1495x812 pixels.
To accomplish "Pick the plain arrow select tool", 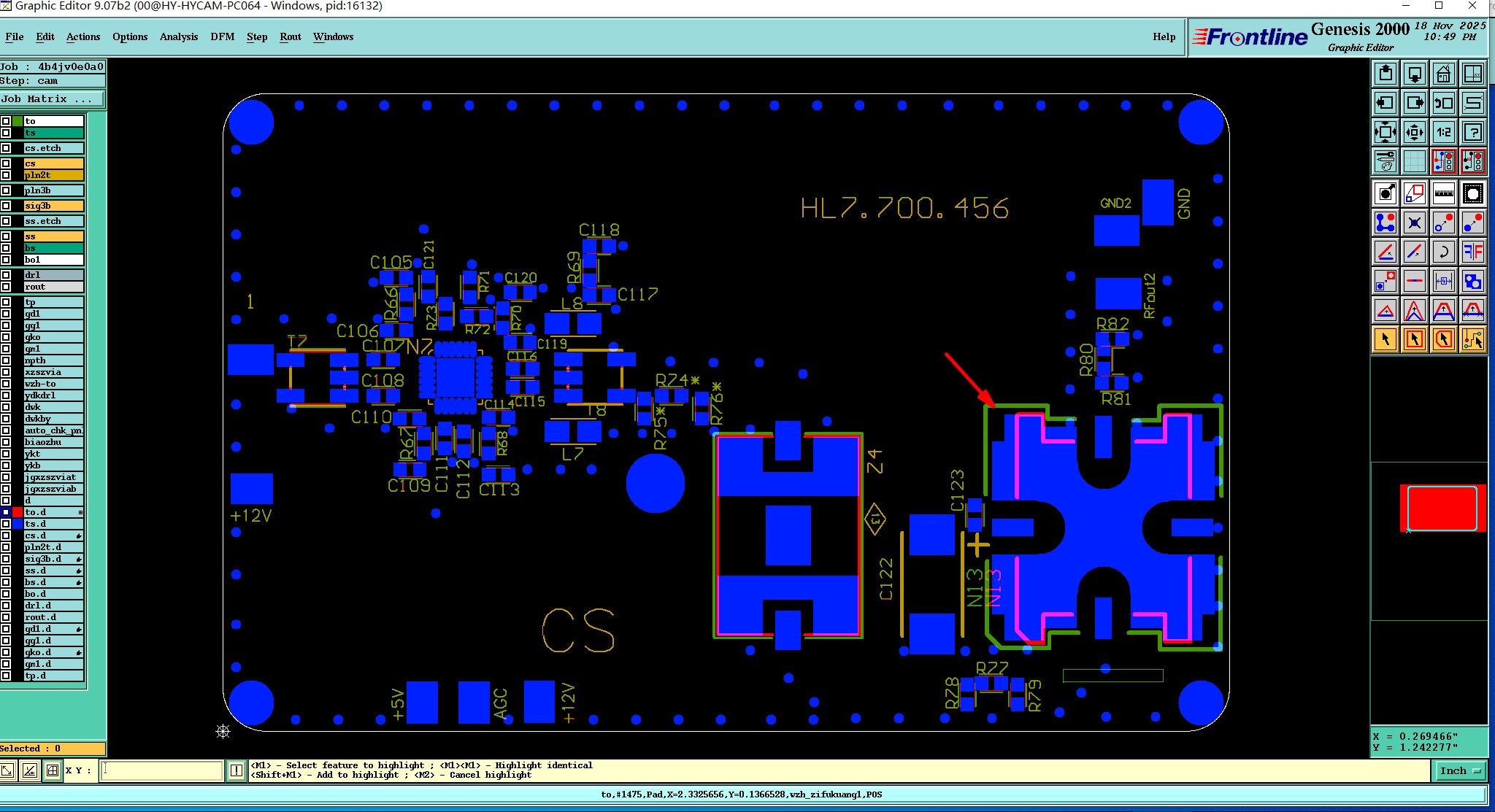I will 1385,339.
